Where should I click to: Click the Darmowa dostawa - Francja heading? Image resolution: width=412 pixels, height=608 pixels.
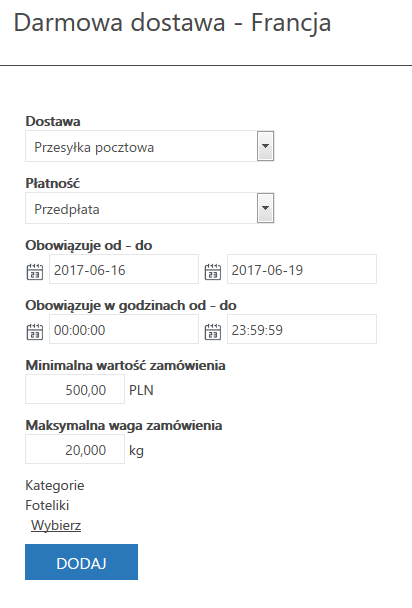[x=172, y=23]
